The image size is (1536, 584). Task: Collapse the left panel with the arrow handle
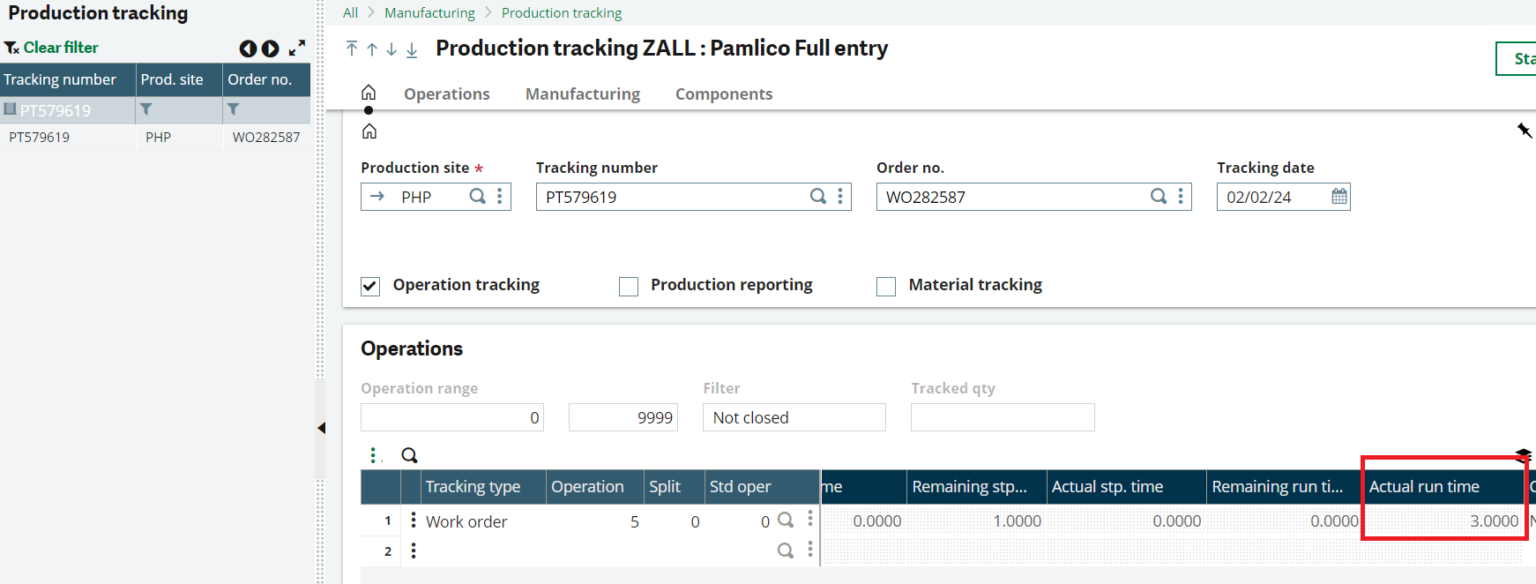[x=320, y=427]
